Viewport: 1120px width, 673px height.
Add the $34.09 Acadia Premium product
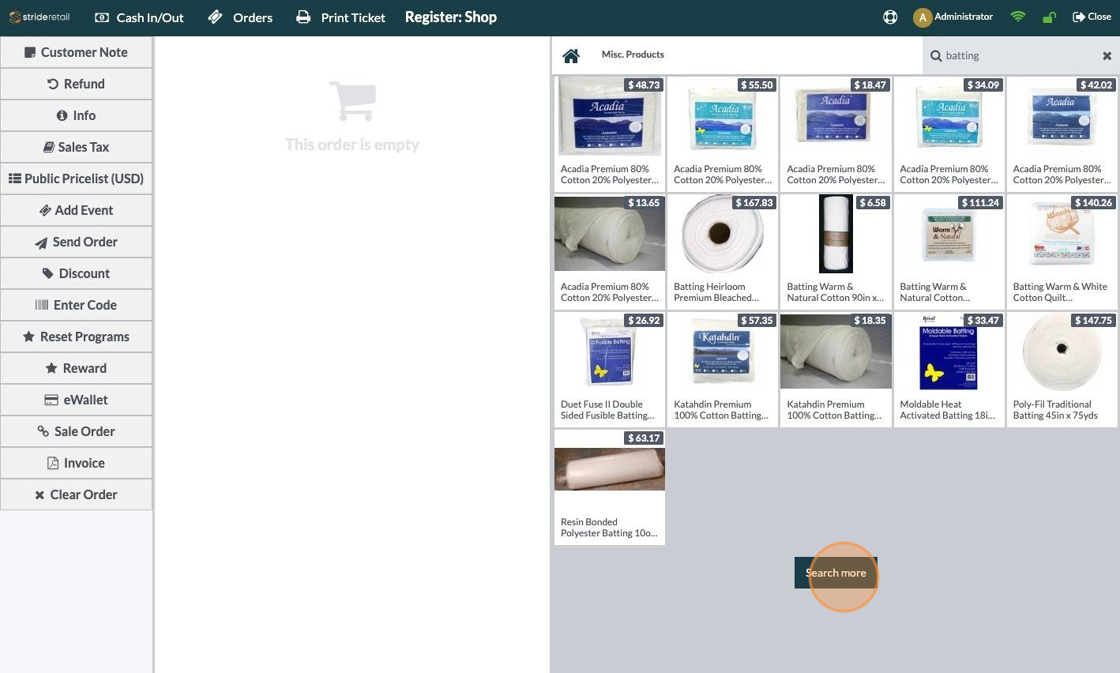click(x=949, y=134)
